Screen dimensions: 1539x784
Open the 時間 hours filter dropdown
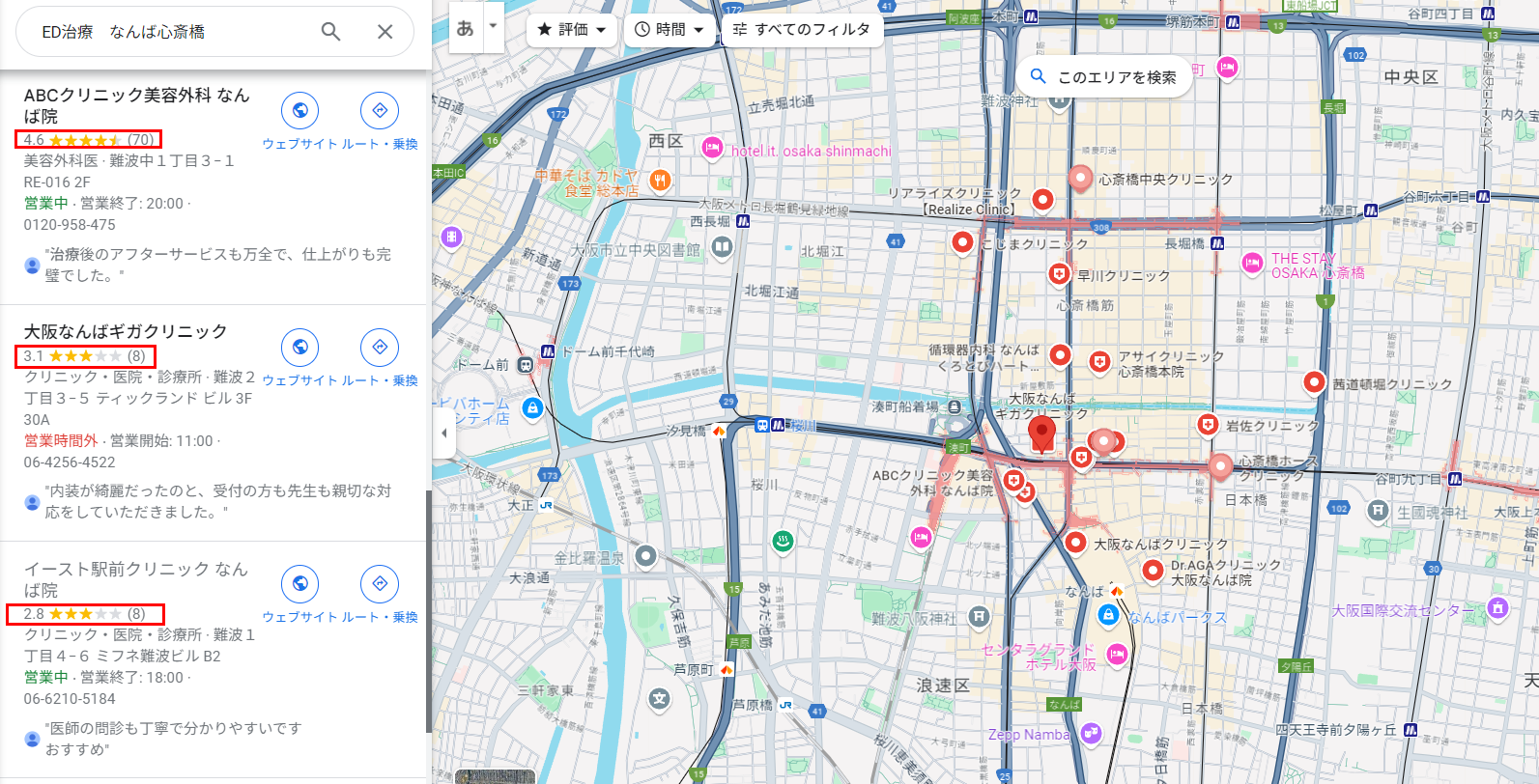[670, 29]
